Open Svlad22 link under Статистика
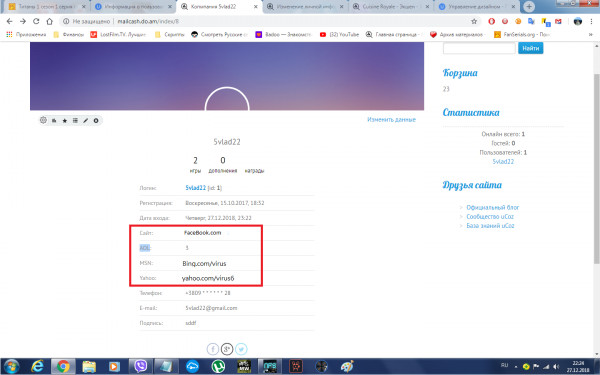 point(503,161)
